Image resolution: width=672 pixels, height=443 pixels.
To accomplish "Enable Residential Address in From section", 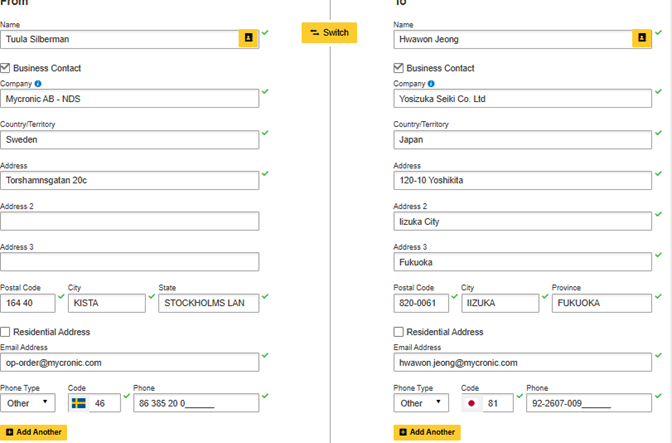I will [5, 332].
